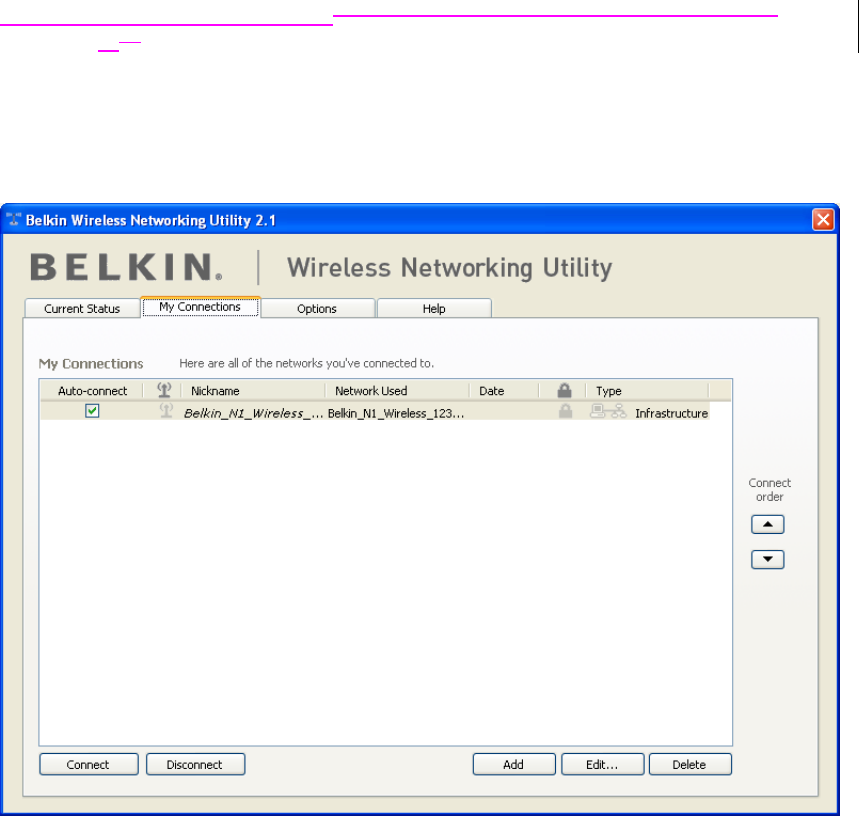
Task: Sort by the Date column header
Action: click(504, 390)
